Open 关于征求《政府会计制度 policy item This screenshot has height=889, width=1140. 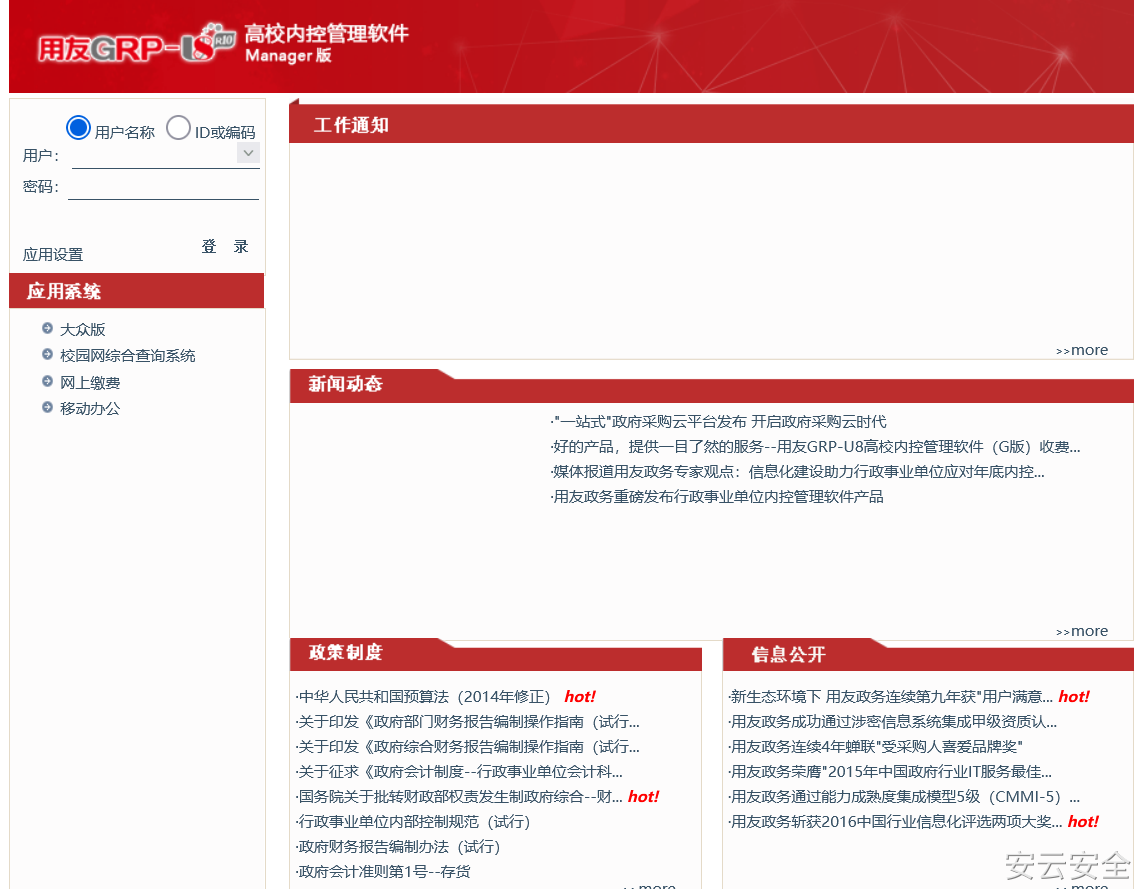[459, 771]
